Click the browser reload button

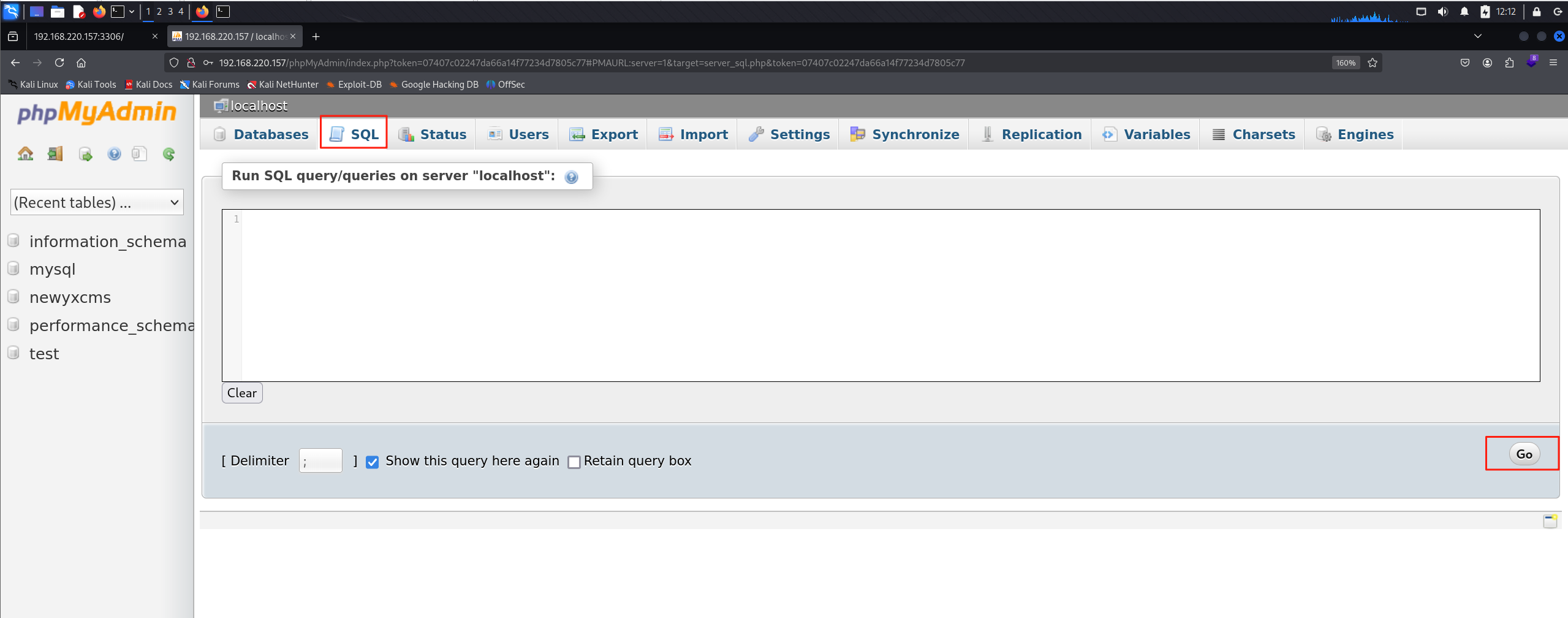coord(59,63)
